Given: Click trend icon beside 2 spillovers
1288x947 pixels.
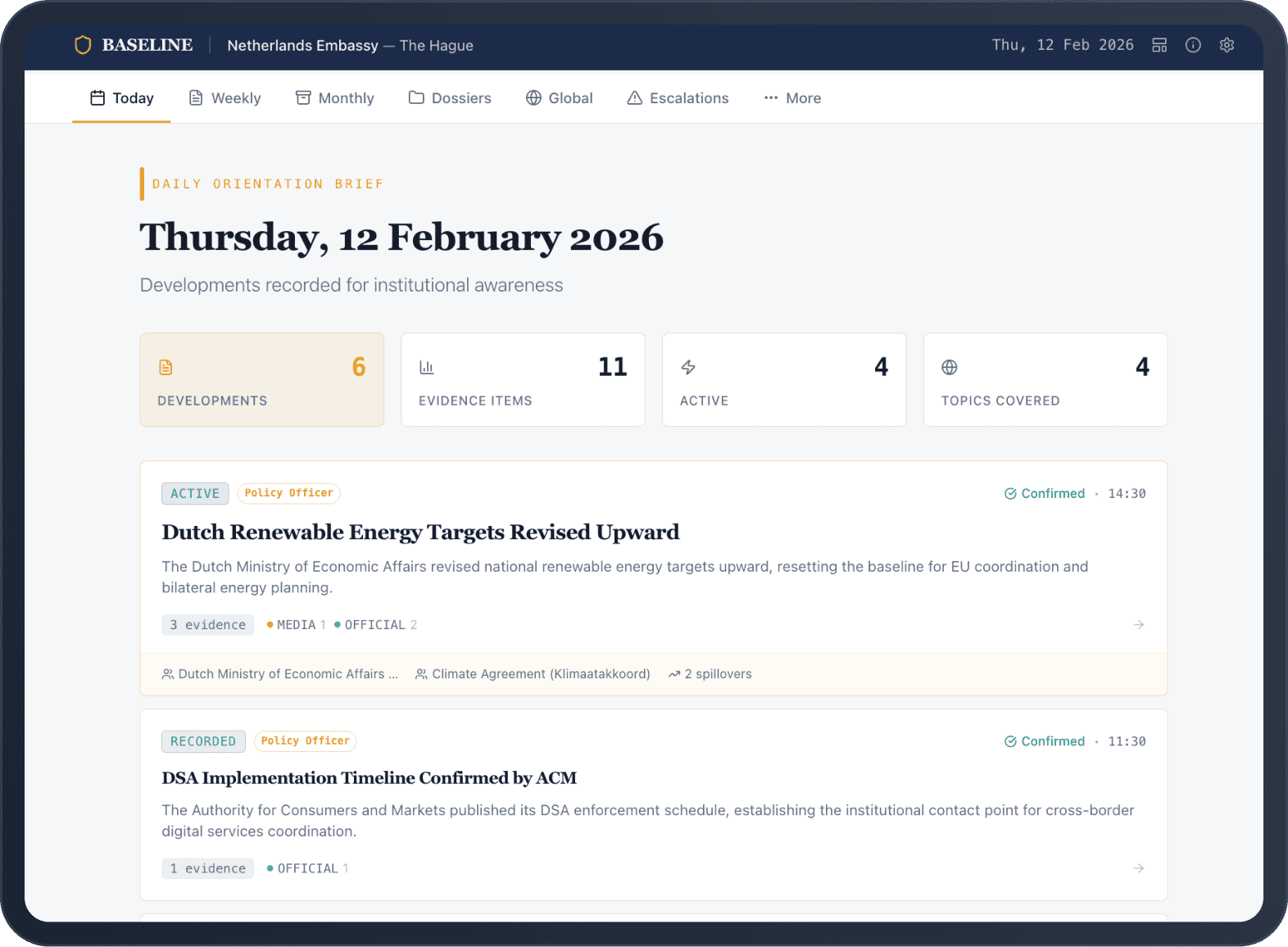Looking at the screenshot, I should click(674, 674).
